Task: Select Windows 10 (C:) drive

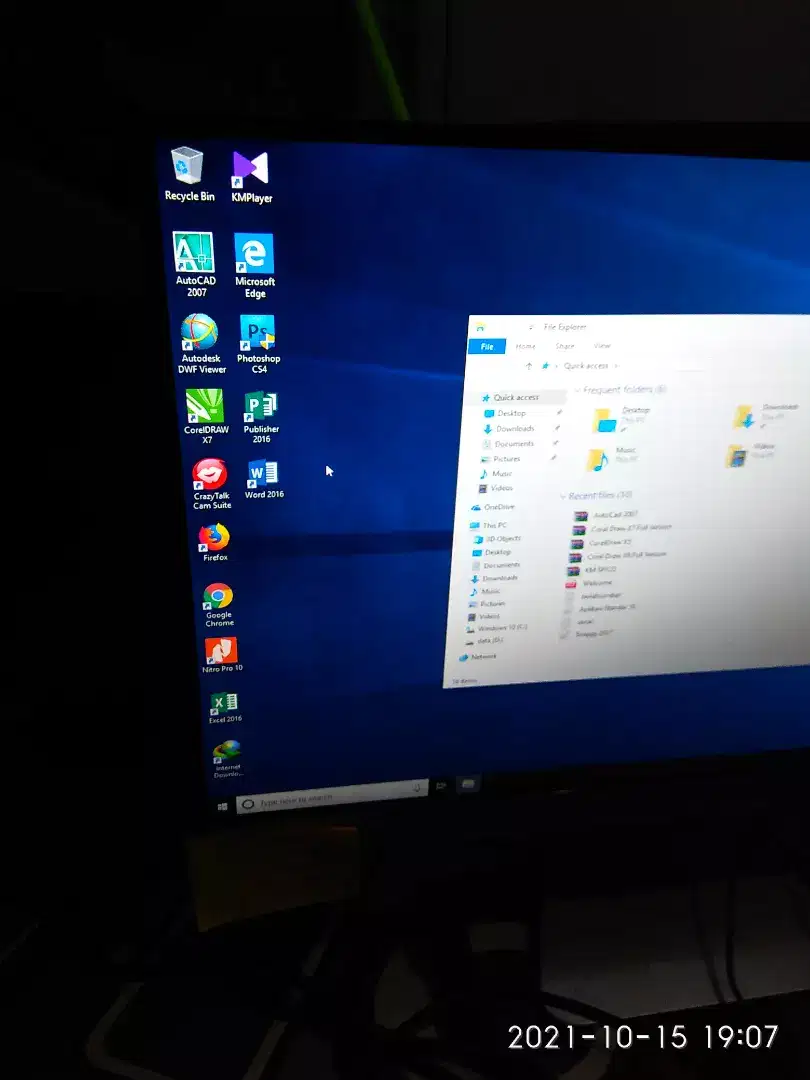Action: click(x=502, y=628)
